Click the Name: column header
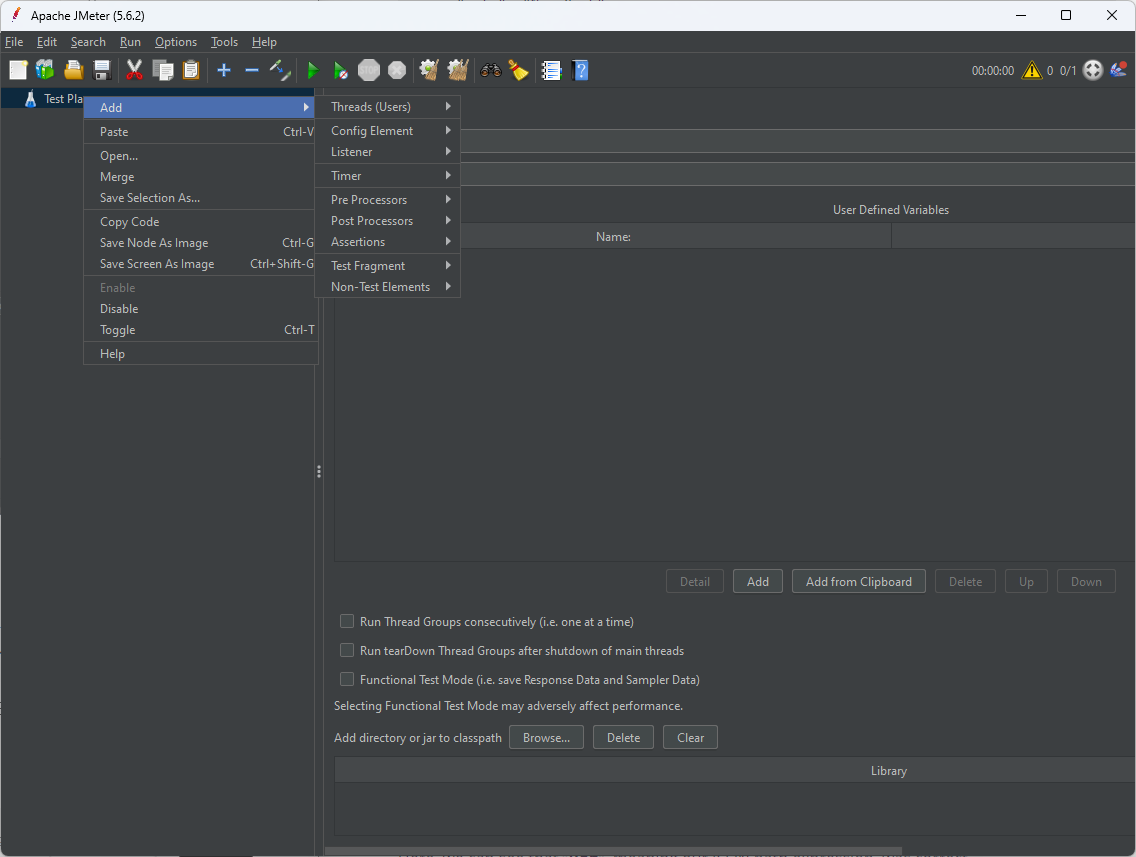 point(613,237)
